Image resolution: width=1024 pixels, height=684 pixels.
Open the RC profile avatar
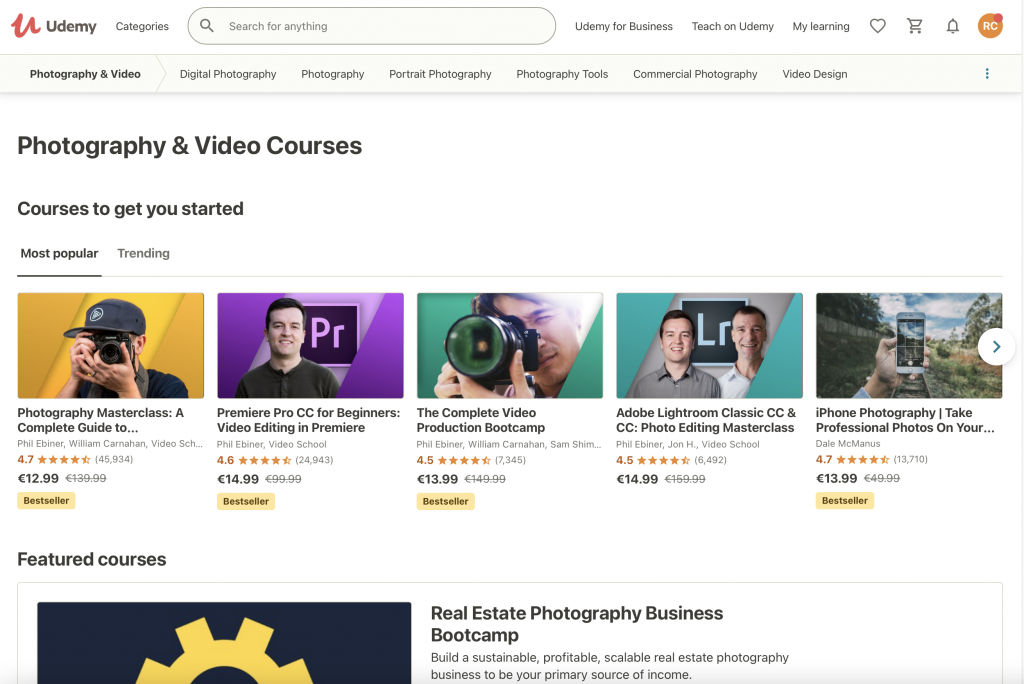point(990,25)
